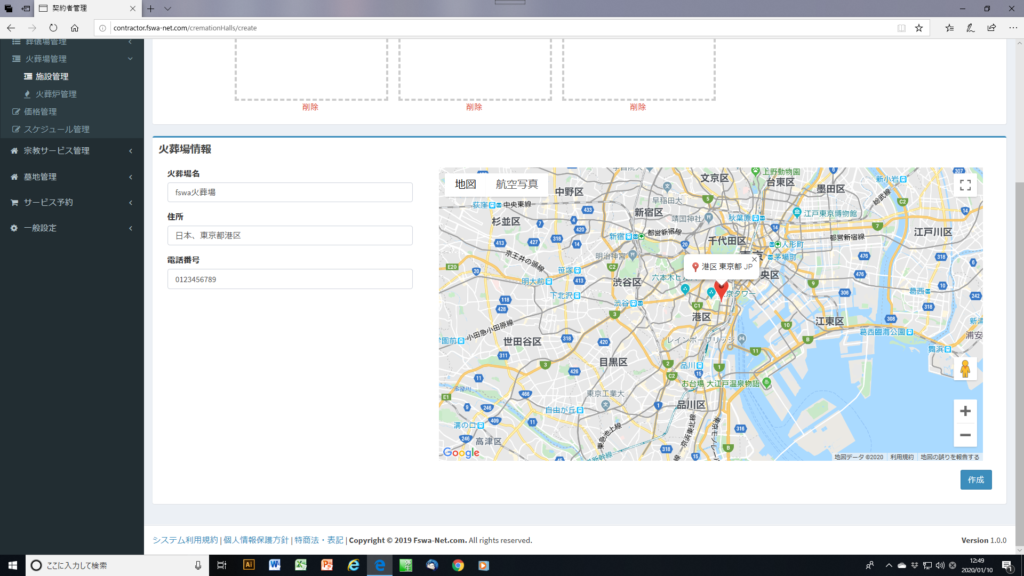The width and height of the screenshot is (1024, 576).
Task: Launch Word from the taskbar
Action: [274, 566]
